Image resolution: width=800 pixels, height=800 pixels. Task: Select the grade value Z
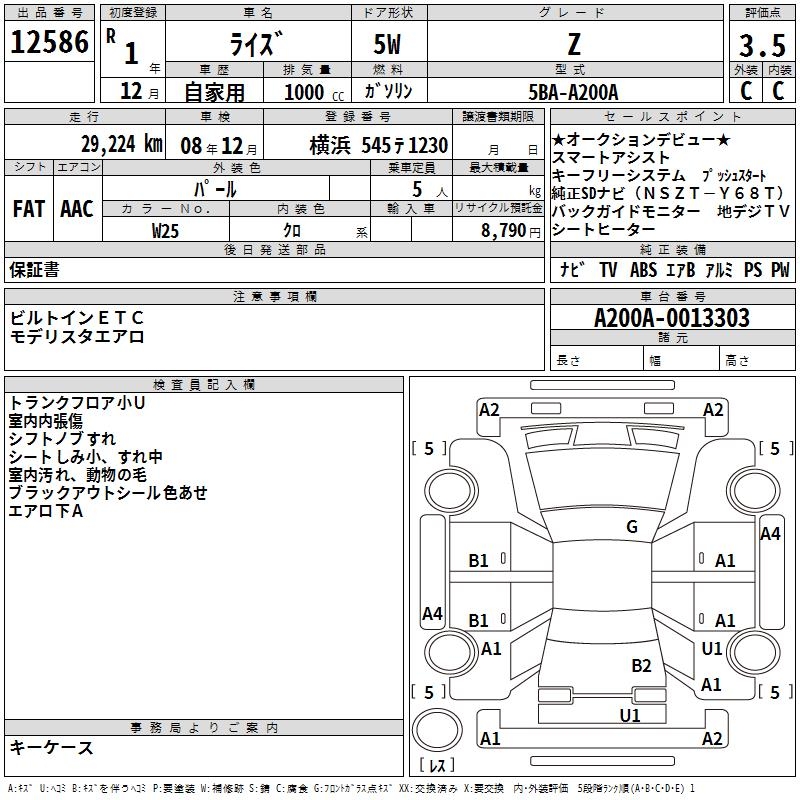(x=574, y=44)
